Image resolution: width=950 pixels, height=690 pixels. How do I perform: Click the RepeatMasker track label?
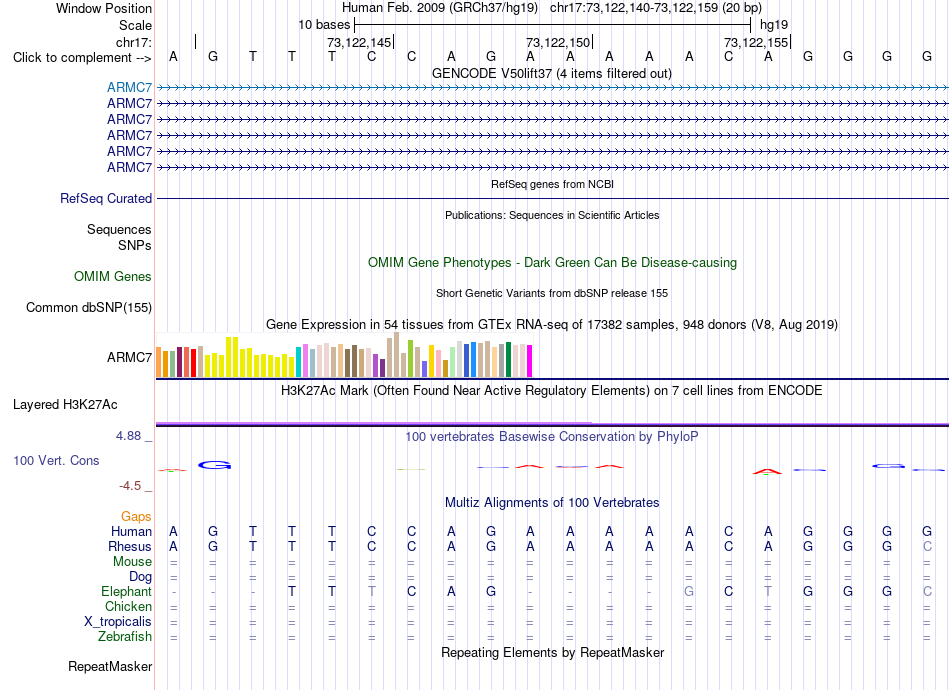pyautogui.click(x=110, y=667)
